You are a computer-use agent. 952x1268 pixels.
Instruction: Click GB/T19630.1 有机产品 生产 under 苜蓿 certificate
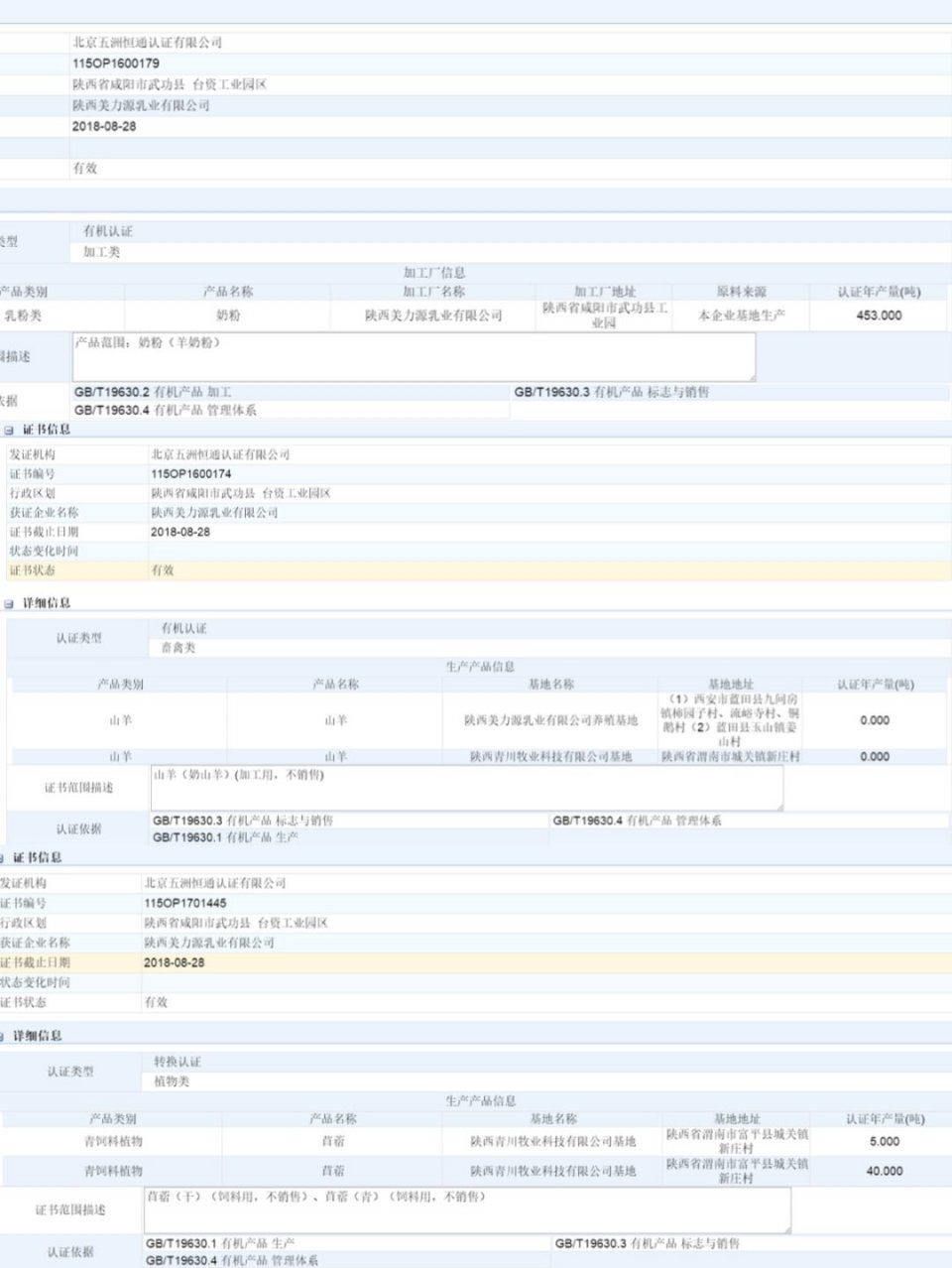220,1244
